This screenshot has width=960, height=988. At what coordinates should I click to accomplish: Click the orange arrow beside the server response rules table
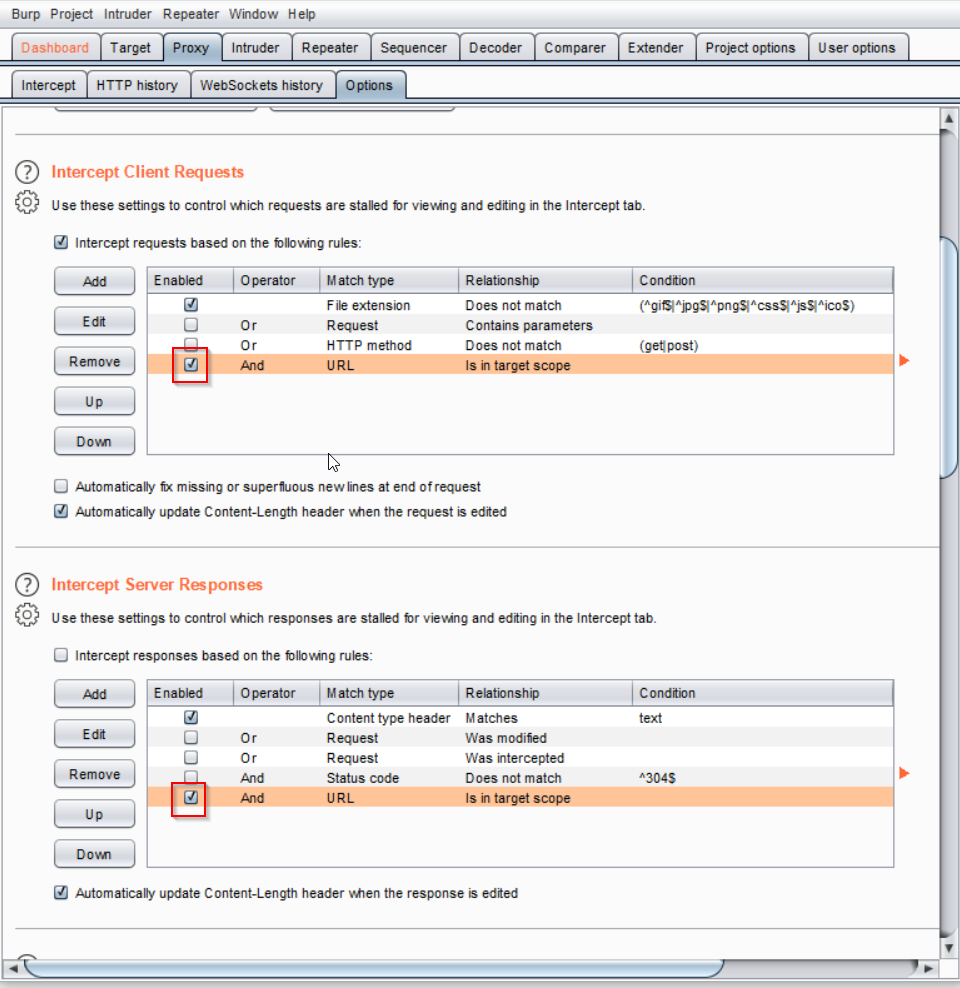[904, 773]
